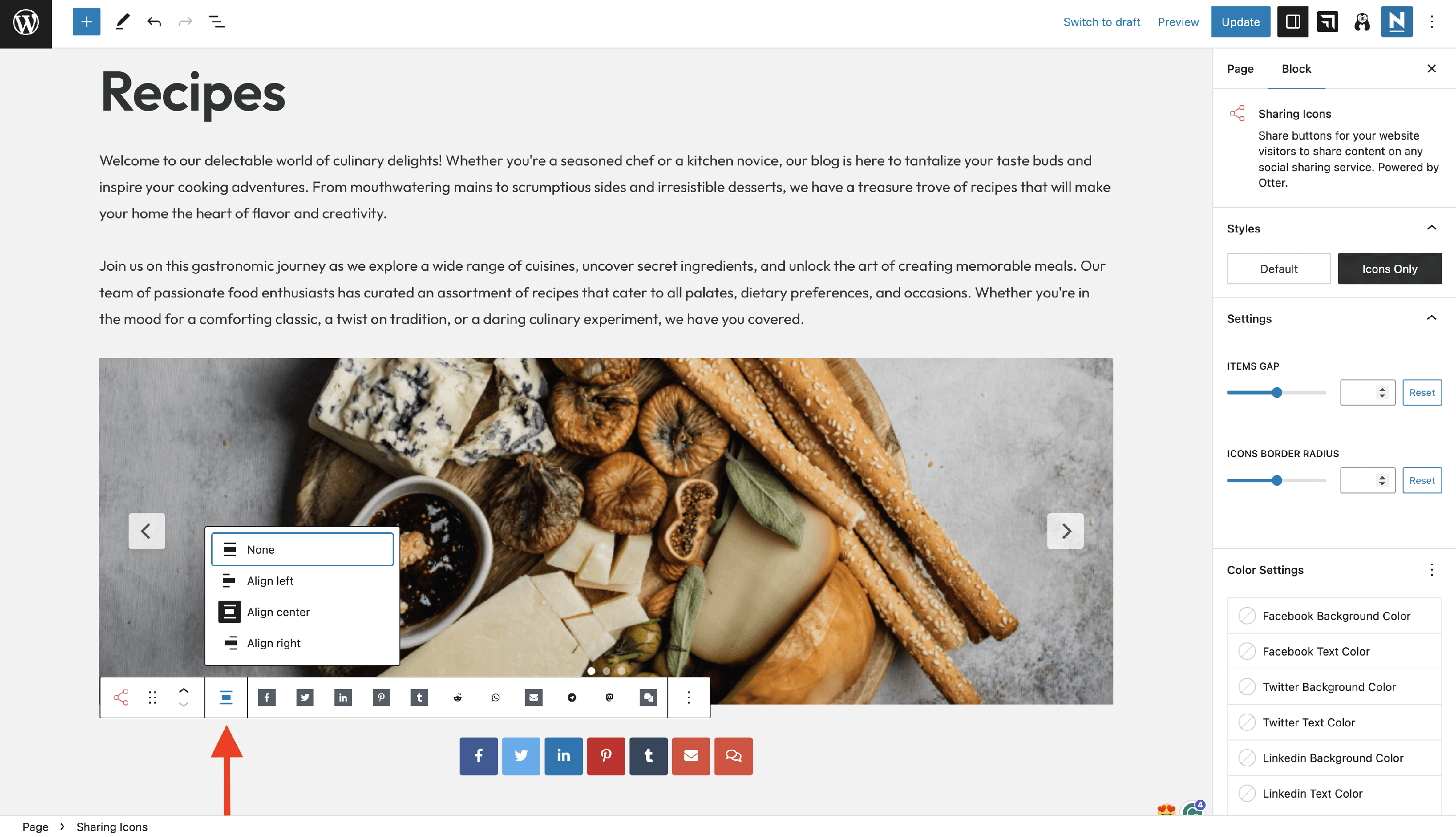Open the Facebook Background Color swatch
The width and height of the screenshot is (1456, 837).
pos(1334,616)
